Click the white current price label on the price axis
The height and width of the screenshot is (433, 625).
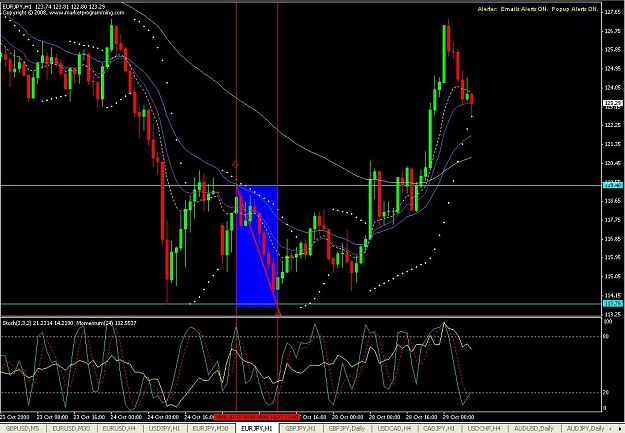pos(613,103)
